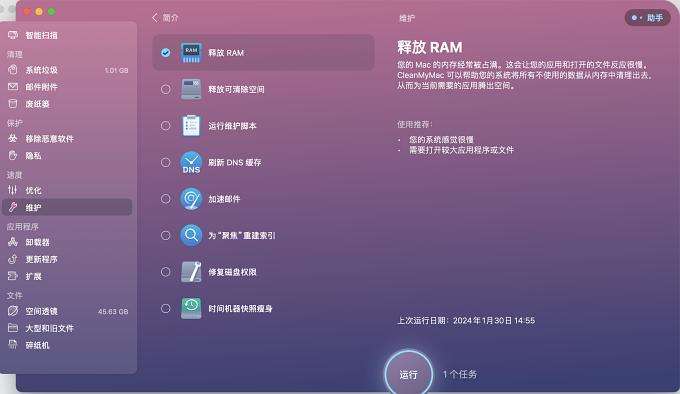Check the 加速邮件 checkbox

(x=166, y=199)
